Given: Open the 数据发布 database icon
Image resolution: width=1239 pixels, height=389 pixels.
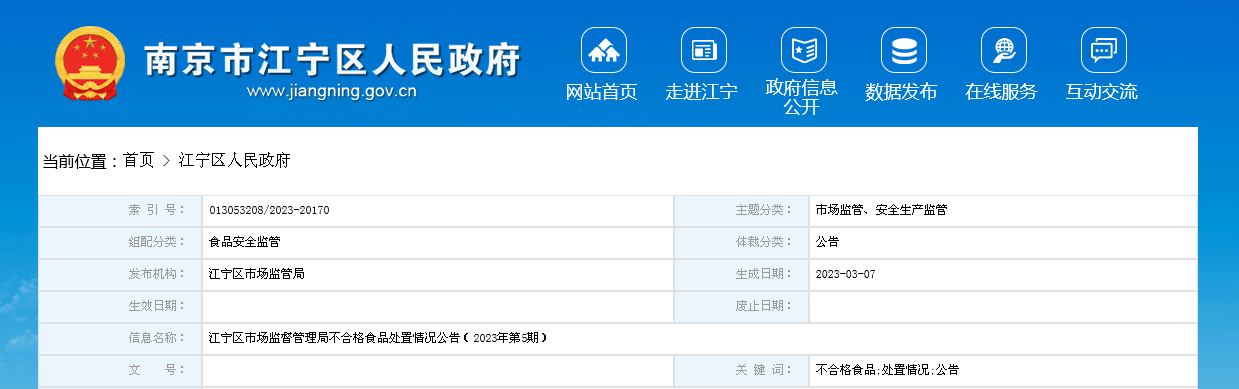Looking at the screenshot, I should pos(904,50).
